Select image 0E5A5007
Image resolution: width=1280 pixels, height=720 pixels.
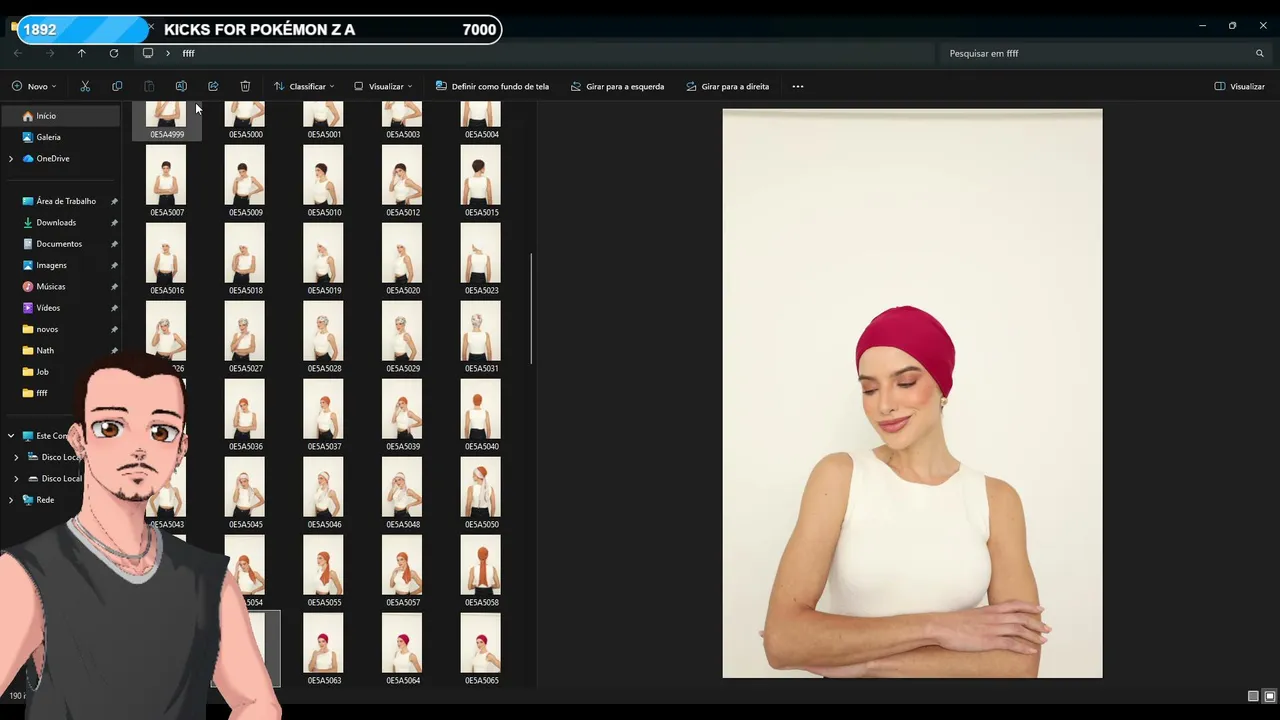166,181
